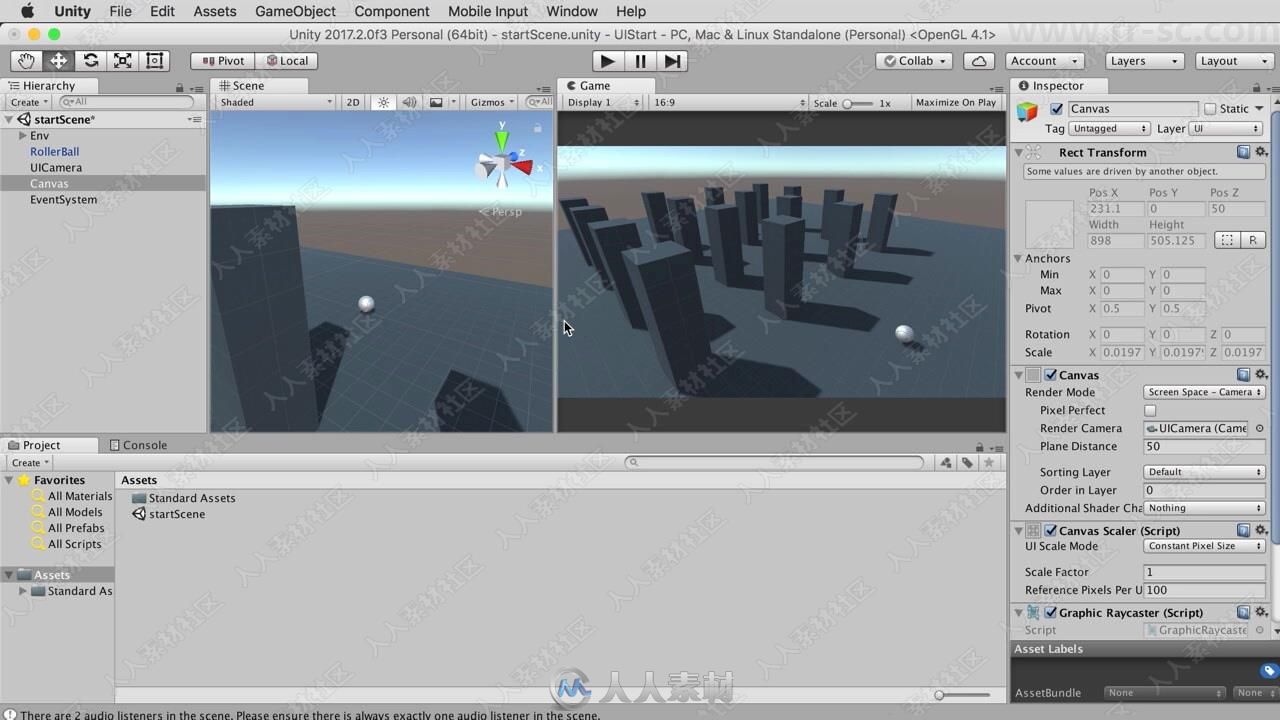
Task: Disable the Canvas component checkbox
Action: click(1051, 375)
